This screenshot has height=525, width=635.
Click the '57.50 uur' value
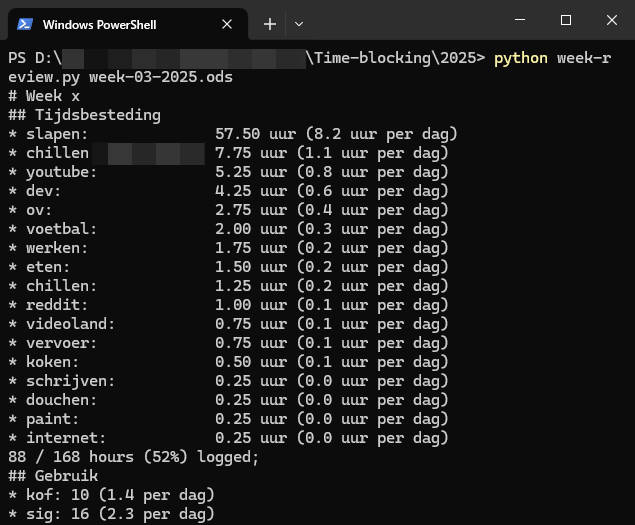click(256, 134)
